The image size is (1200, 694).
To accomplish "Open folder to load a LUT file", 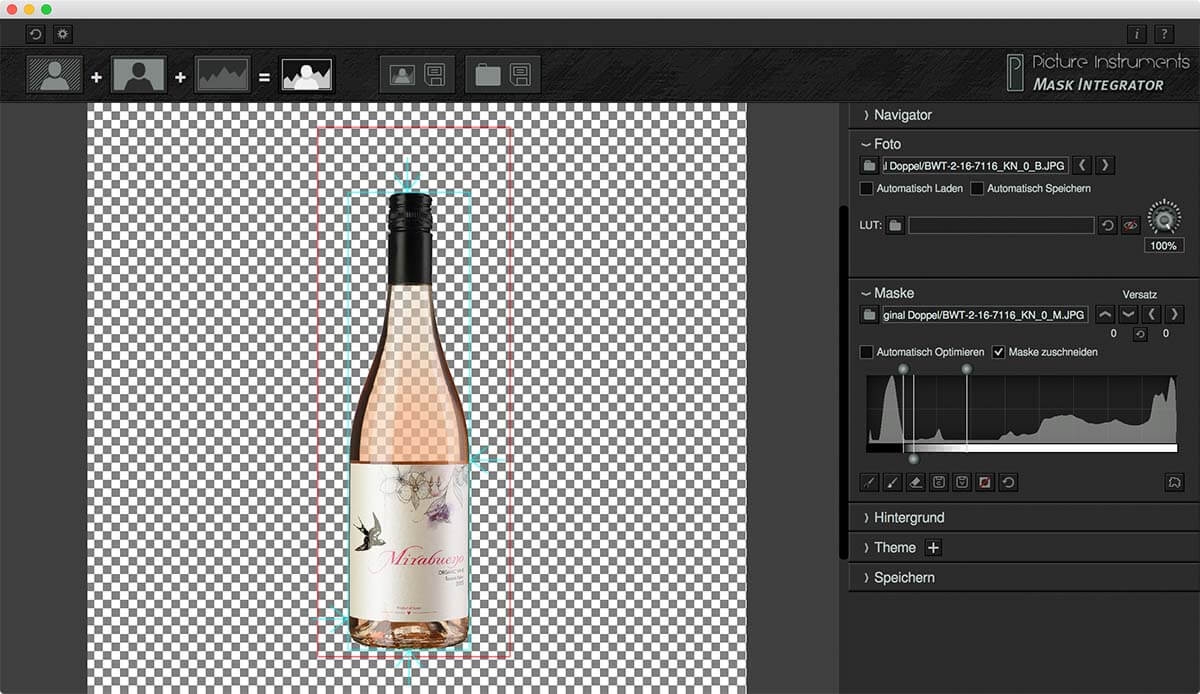I will click(895, 226).
